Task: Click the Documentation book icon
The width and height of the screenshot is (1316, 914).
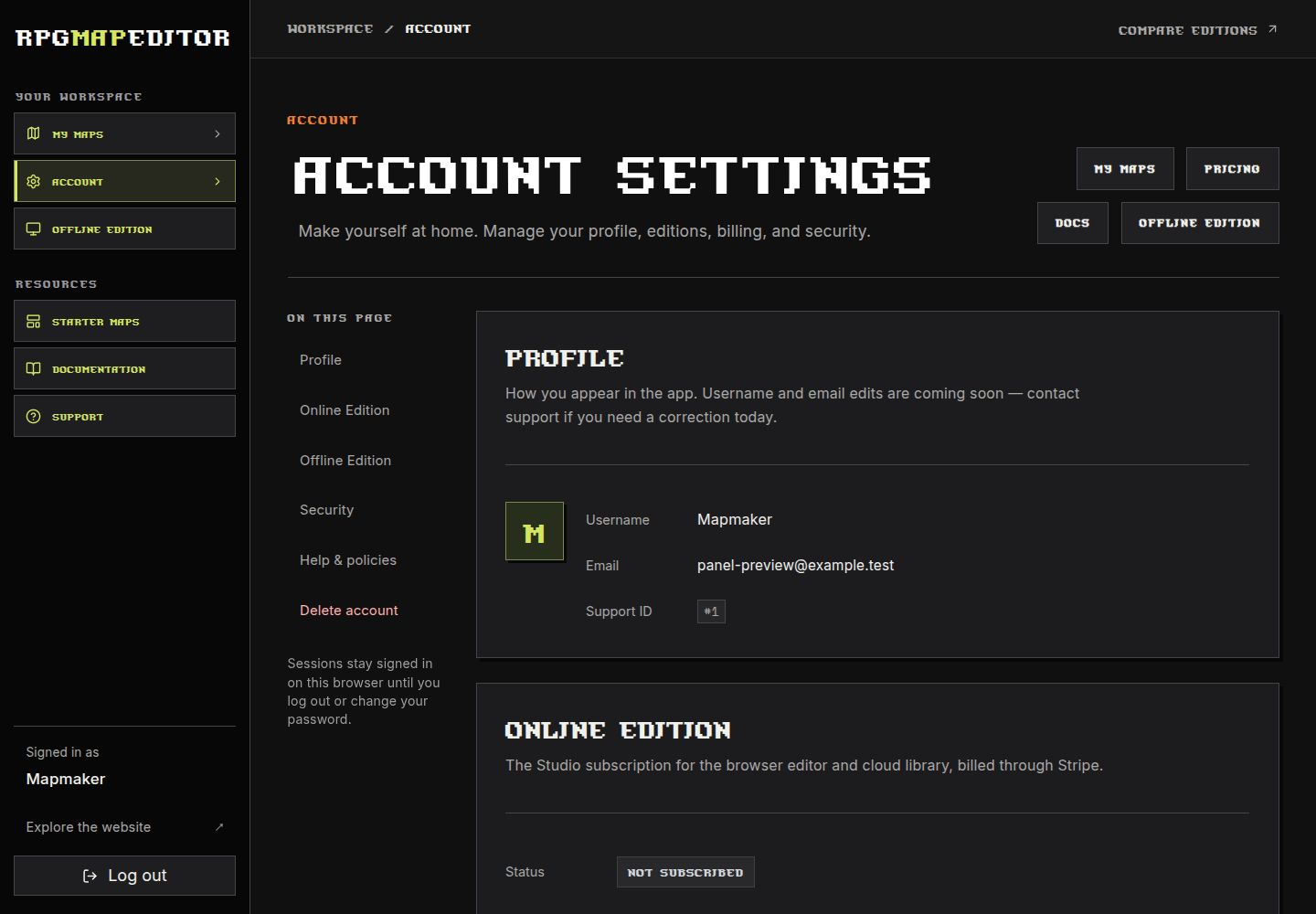Action: point(34,368)
